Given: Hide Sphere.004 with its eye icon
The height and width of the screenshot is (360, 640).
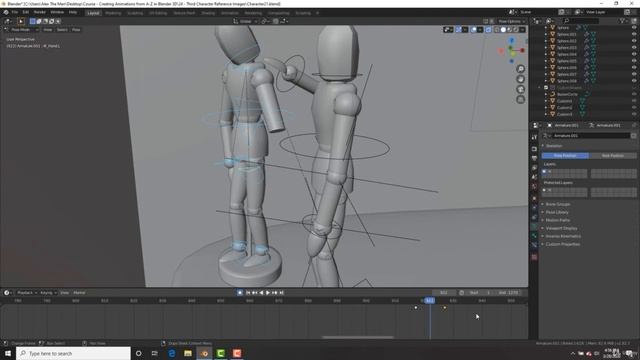Looking at the screenshot, I should [x=634, y=54].
